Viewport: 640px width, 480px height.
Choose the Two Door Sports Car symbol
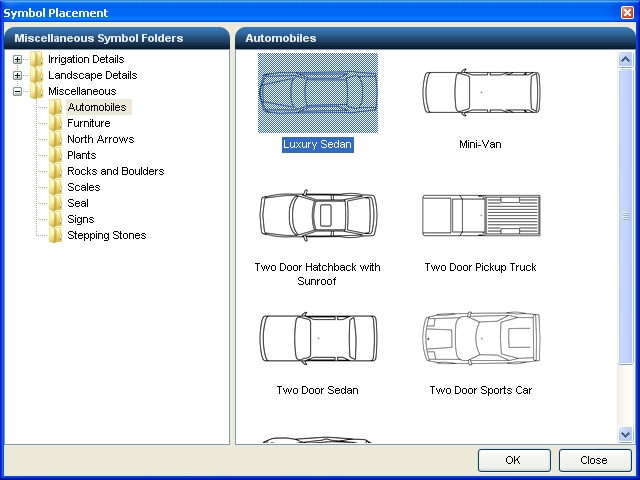coord(480,339)
